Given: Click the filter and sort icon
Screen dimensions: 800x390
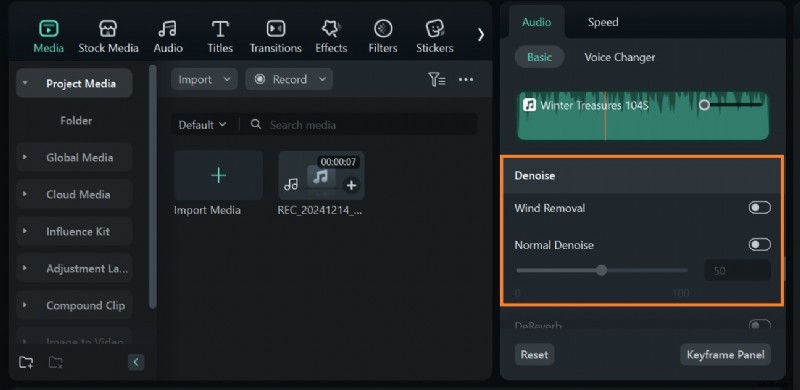Looking at the screenshot, I should pyautogui.click(x=437, y=79).
